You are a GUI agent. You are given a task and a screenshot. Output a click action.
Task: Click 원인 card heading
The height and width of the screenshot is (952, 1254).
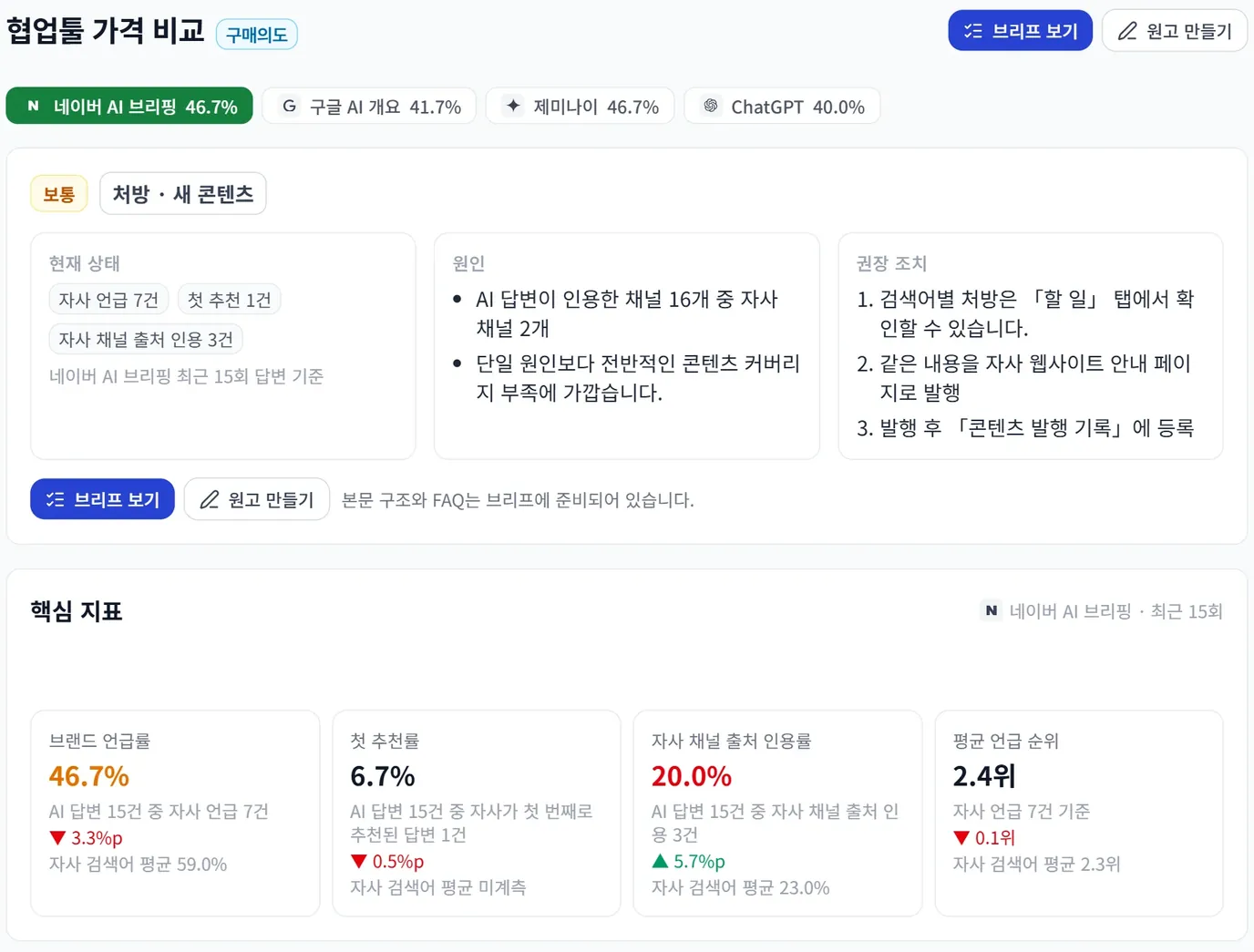pos(468,263)
